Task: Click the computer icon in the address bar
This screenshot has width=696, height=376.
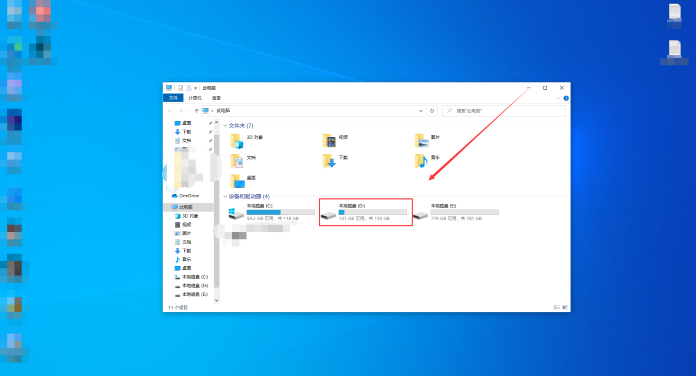Action: [206, 111]
